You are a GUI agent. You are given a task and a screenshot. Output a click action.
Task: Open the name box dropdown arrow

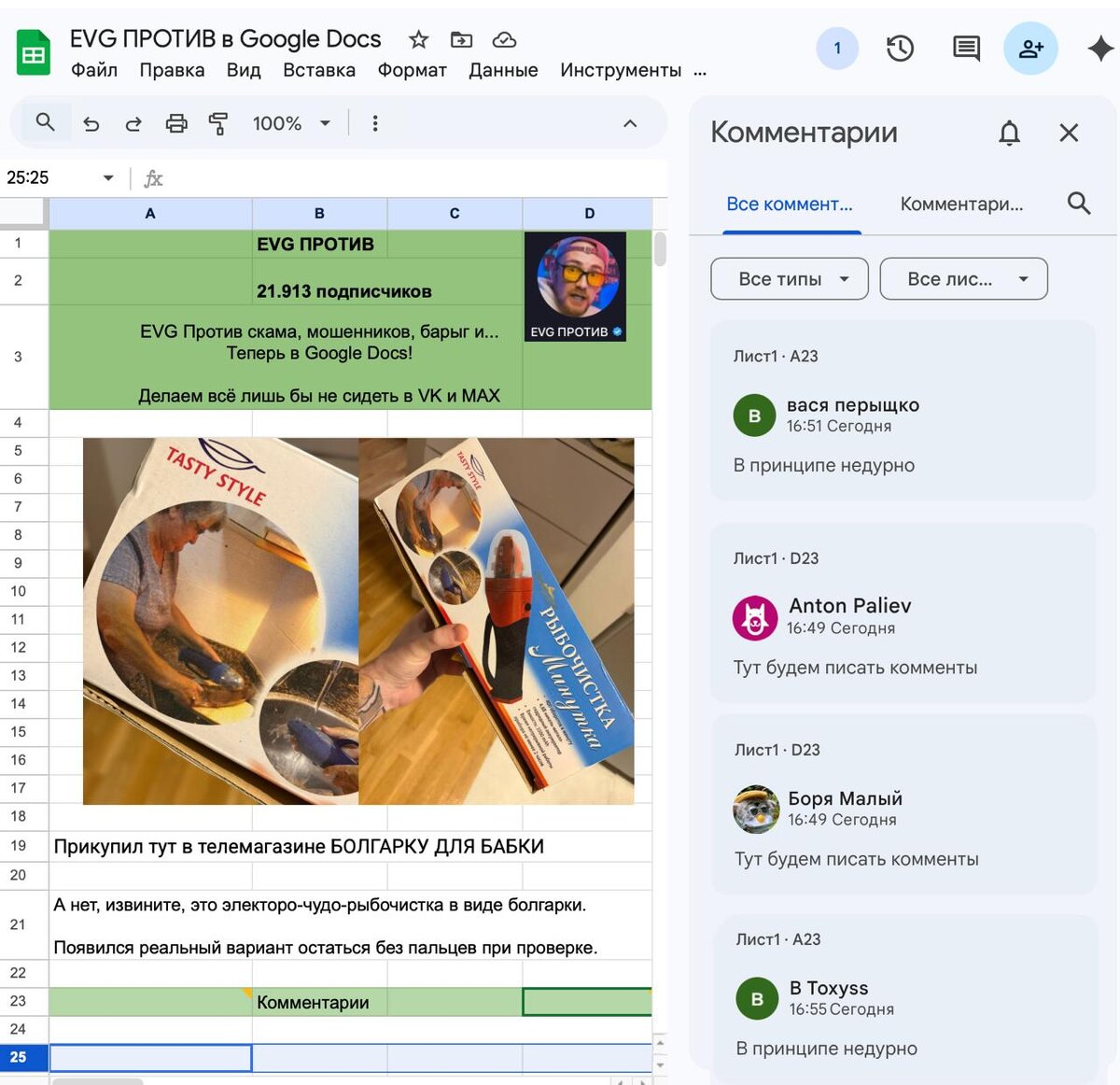click(108, 177)
